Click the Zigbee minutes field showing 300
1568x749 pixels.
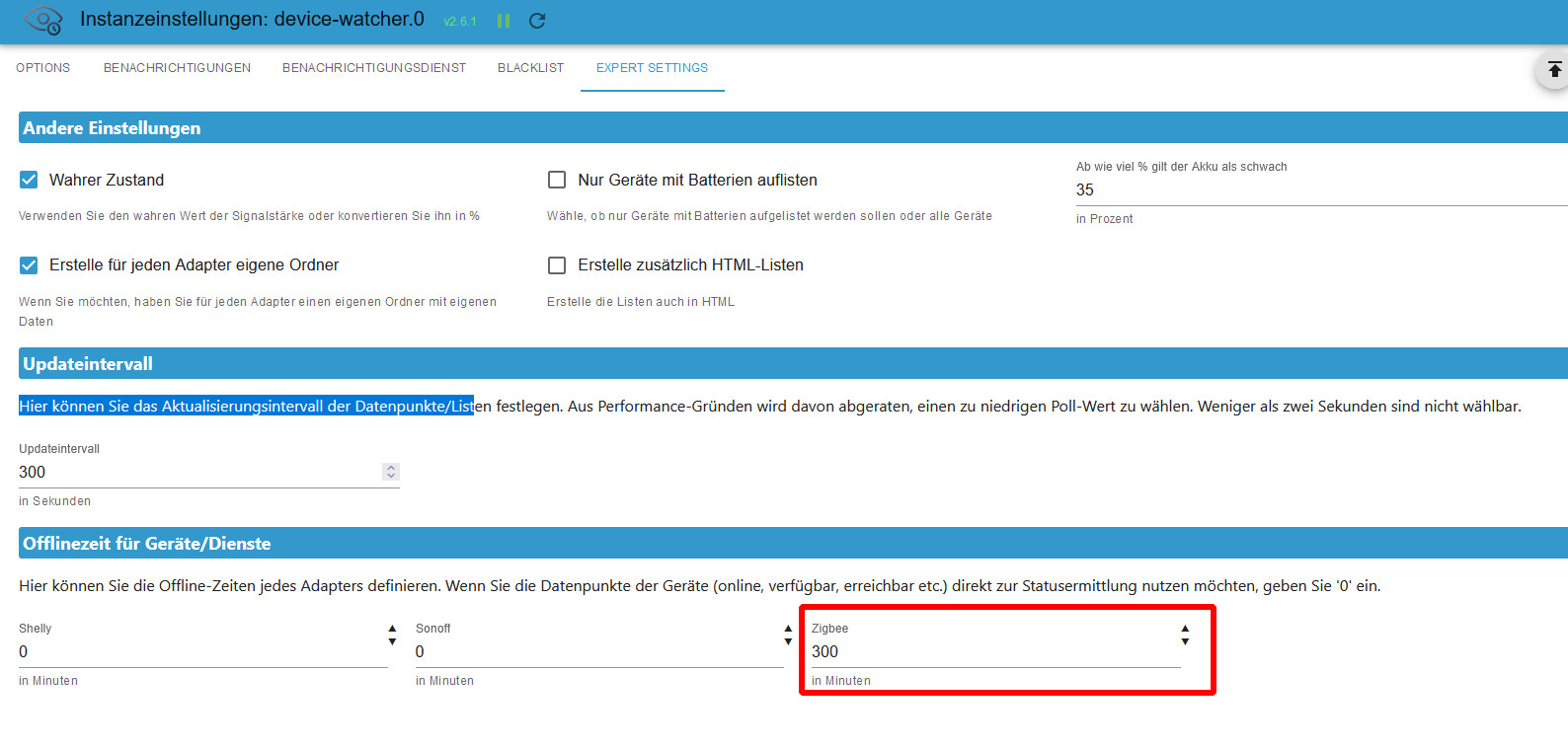point(995,652)
